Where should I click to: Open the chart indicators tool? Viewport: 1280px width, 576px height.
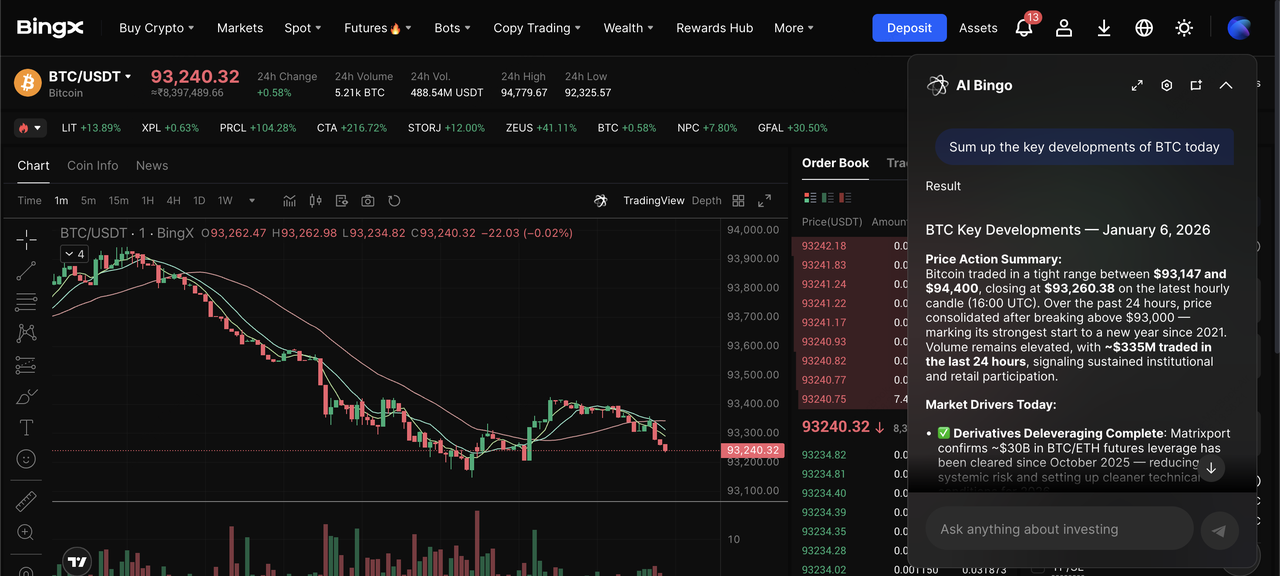click(x=290, y=201)
